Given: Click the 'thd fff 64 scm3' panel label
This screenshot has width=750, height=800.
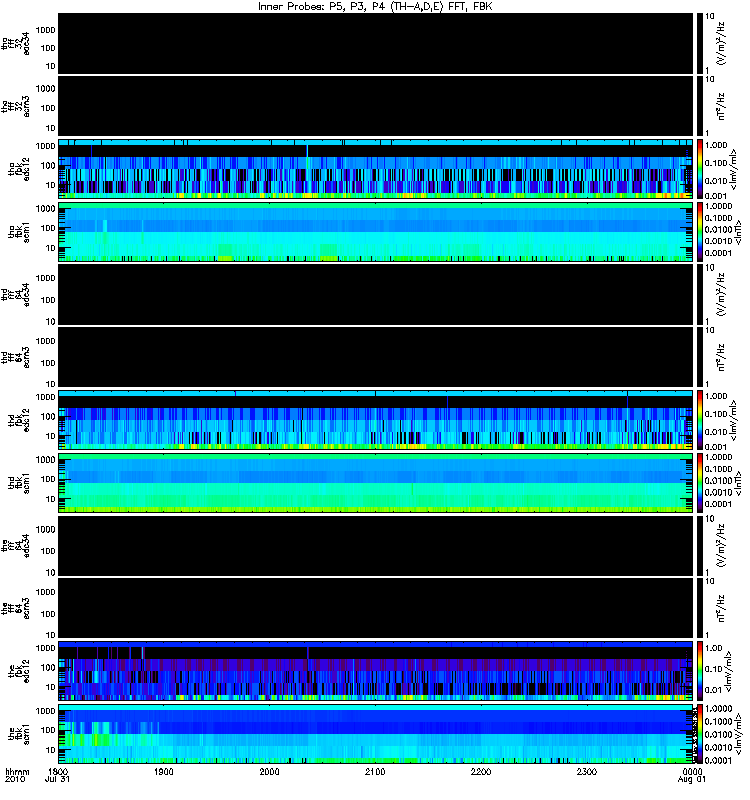Looking at the screenshot, I should 16,357.
